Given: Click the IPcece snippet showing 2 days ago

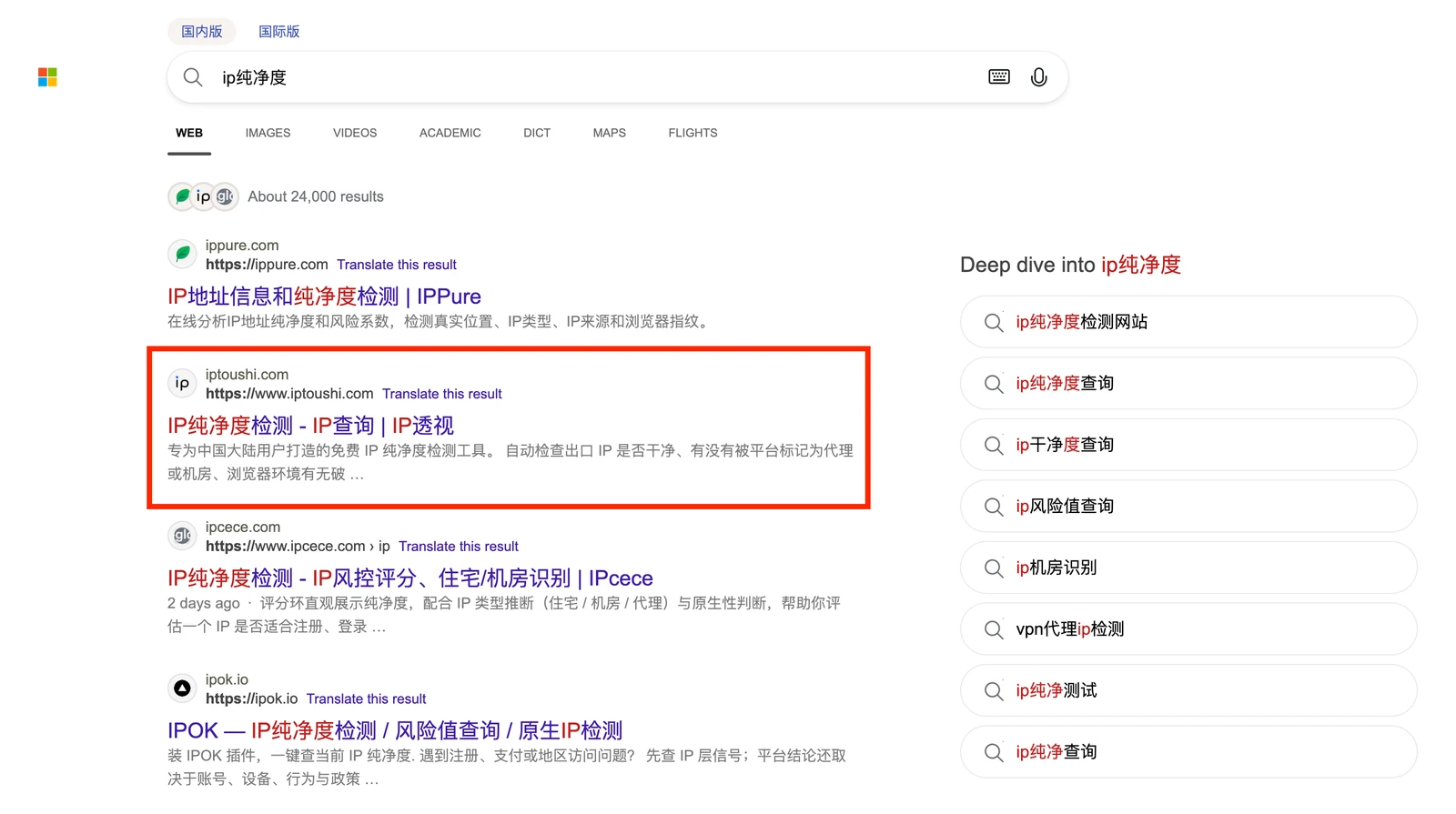Looking at the screenshot, I should pos(504,615).
